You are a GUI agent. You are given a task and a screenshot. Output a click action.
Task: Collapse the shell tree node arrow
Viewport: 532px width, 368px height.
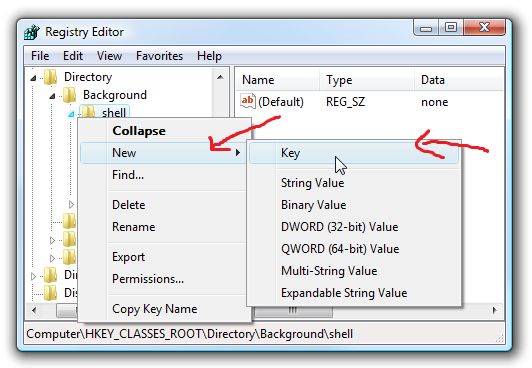click(71, 114)
